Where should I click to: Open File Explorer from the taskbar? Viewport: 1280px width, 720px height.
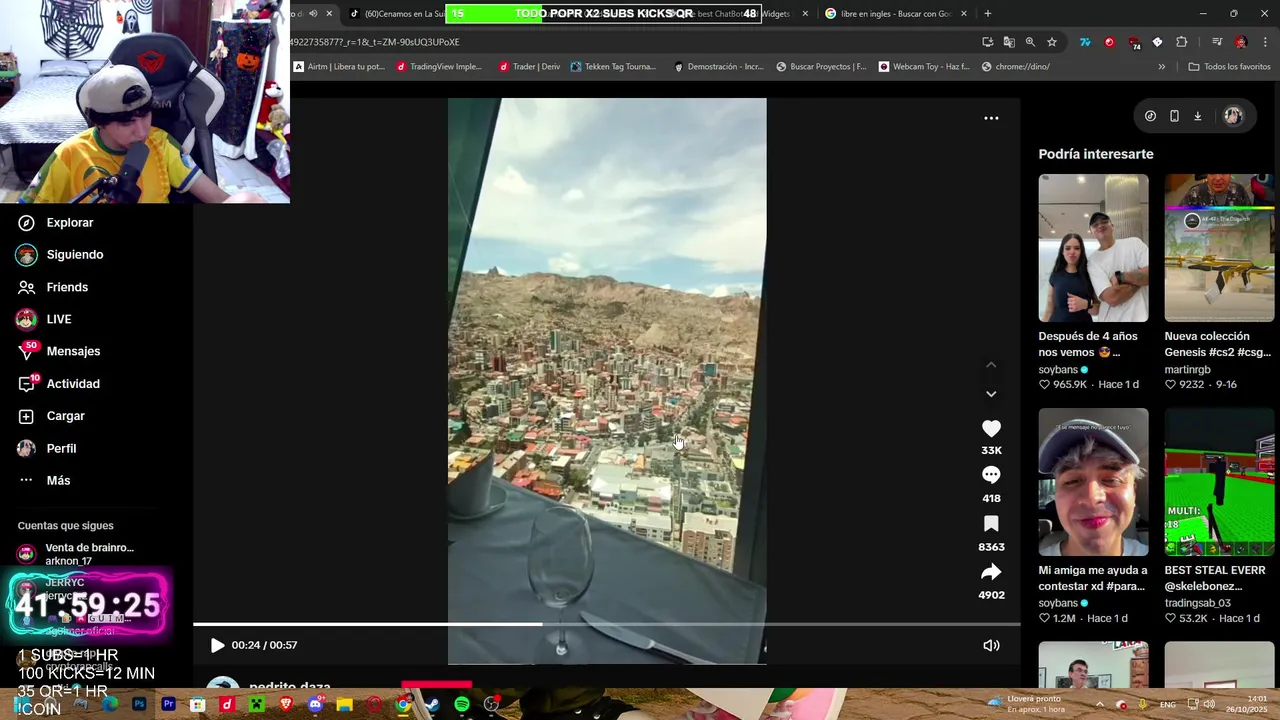(x=345, y=705)
